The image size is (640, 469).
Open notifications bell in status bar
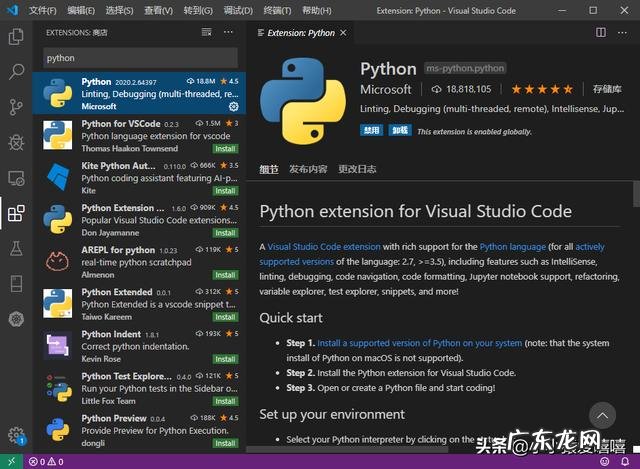[x=625, y=462]
